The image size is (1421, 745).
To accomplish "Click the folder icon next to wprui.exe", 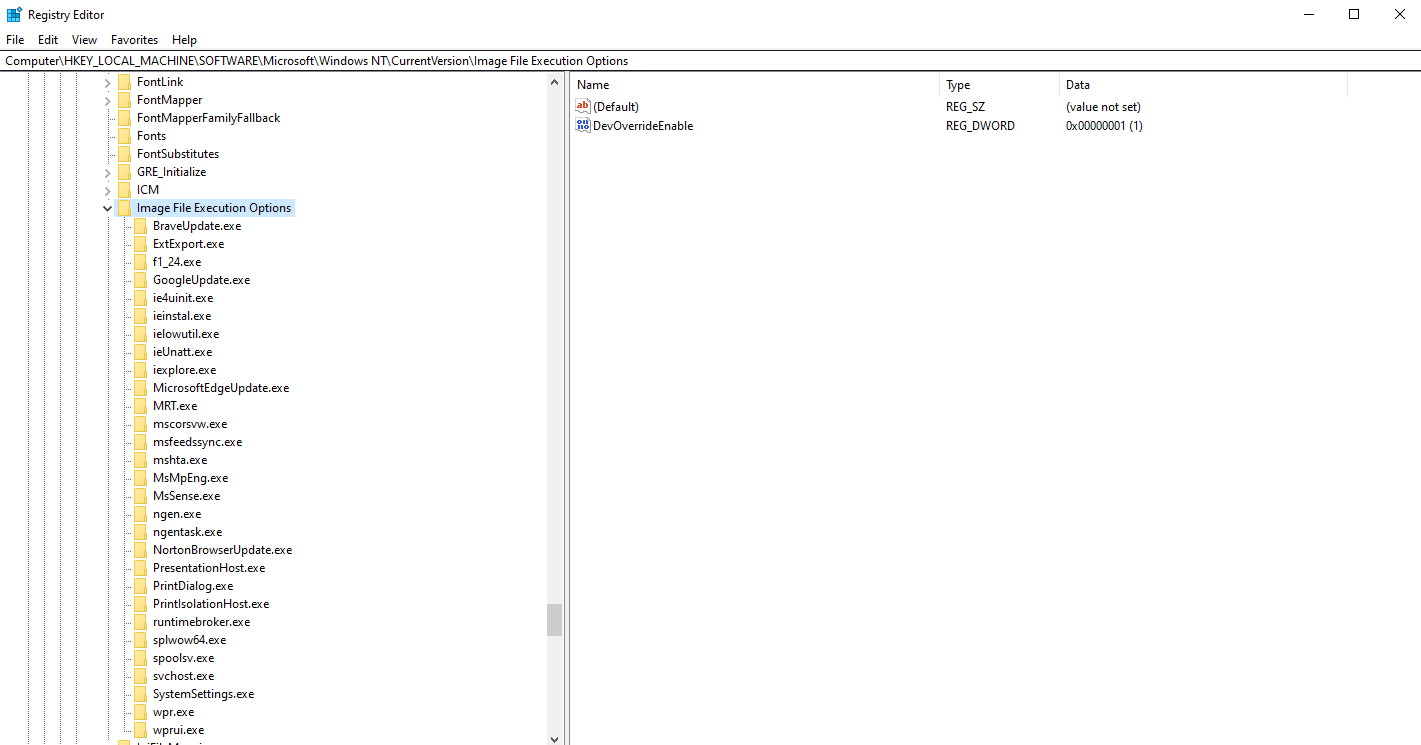I will pyautogui.click(x=140, y=730).
